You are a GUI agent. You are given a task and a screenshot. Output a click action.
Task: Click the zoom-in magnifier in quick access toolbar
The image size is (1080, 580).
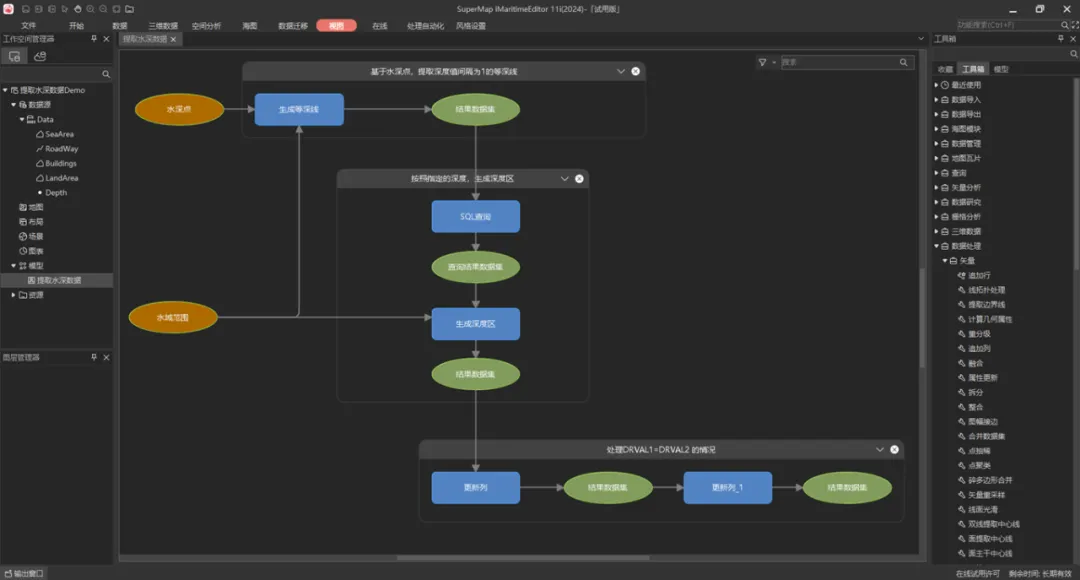[90, 9]
